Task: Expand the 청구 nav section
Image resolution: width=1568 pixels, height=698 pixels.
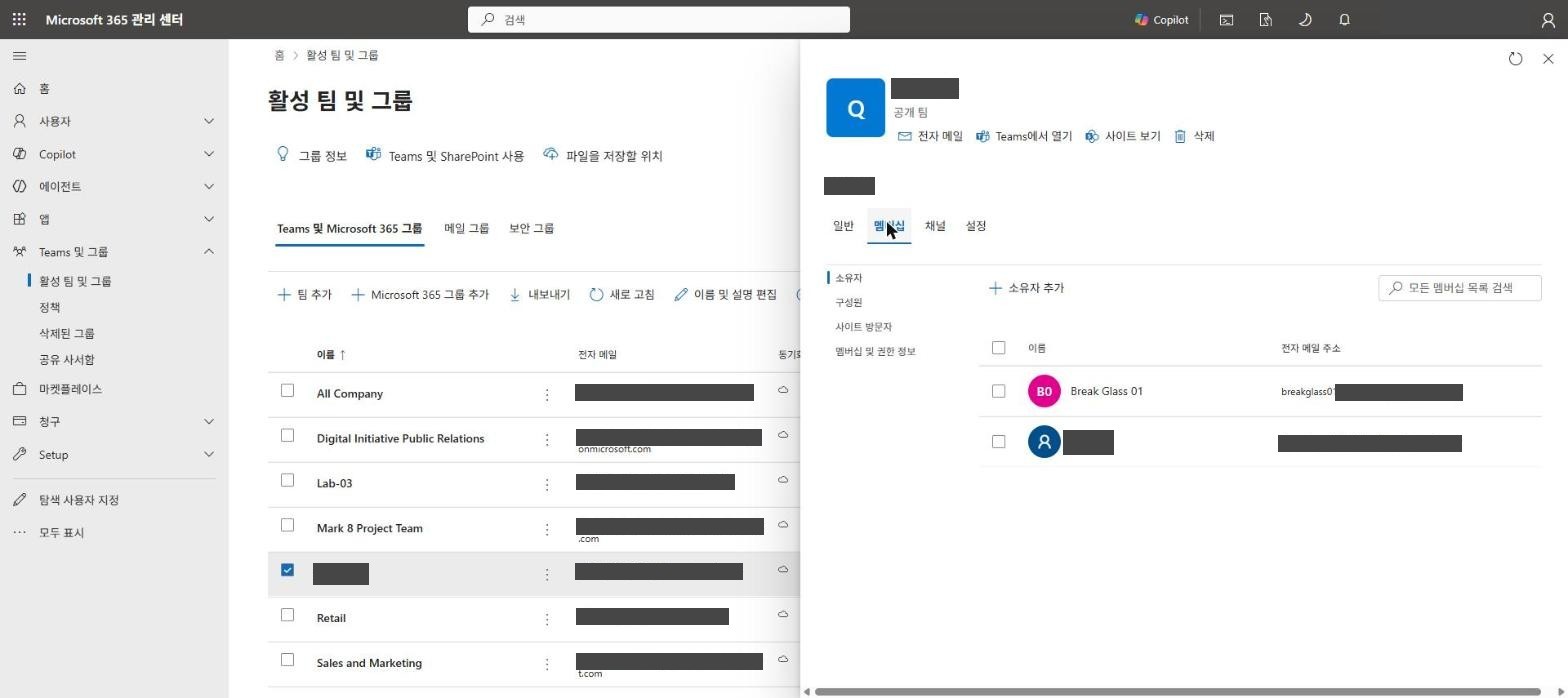Action: (209, 421)
